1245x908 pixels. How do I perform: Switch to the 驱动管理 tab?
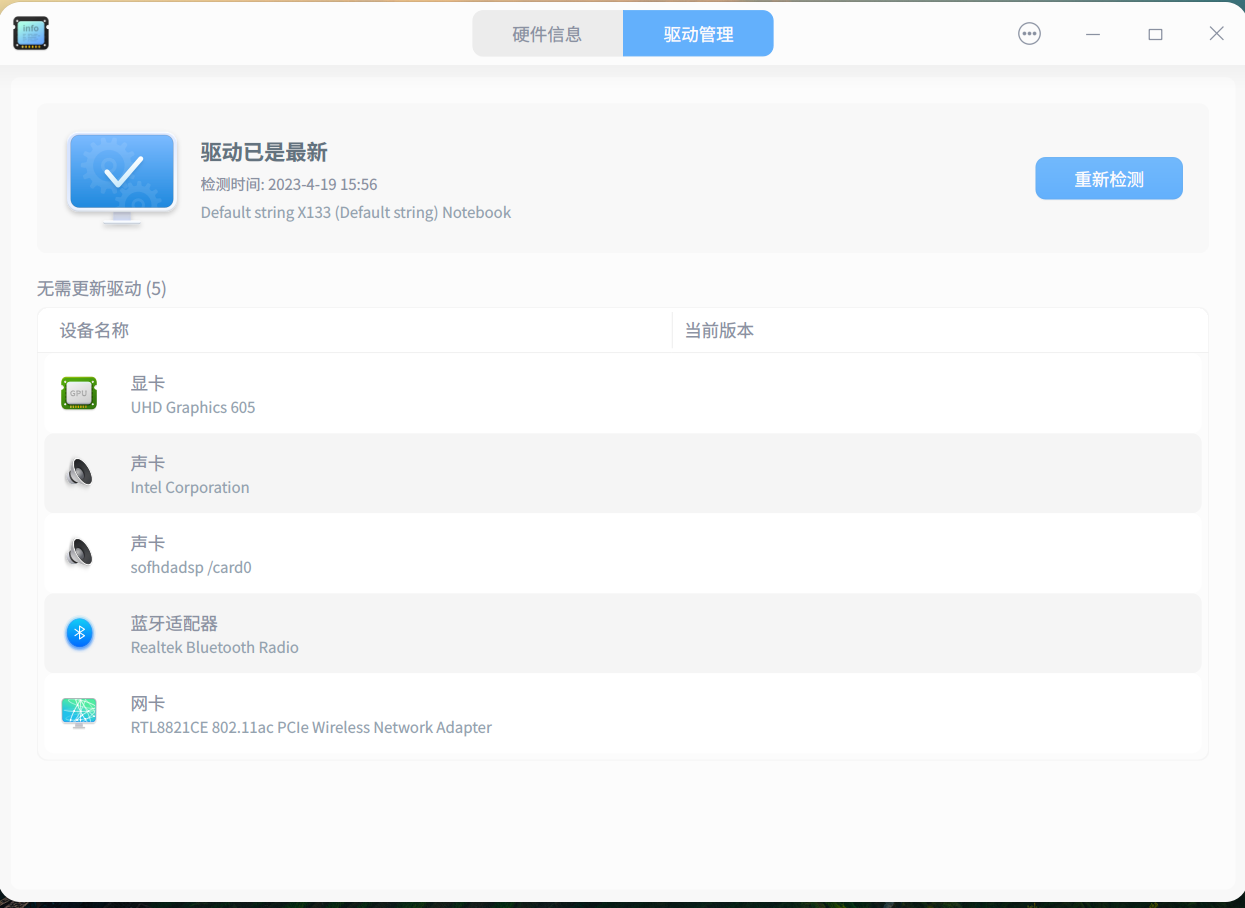pyautogui.click(x=697, y=33)
